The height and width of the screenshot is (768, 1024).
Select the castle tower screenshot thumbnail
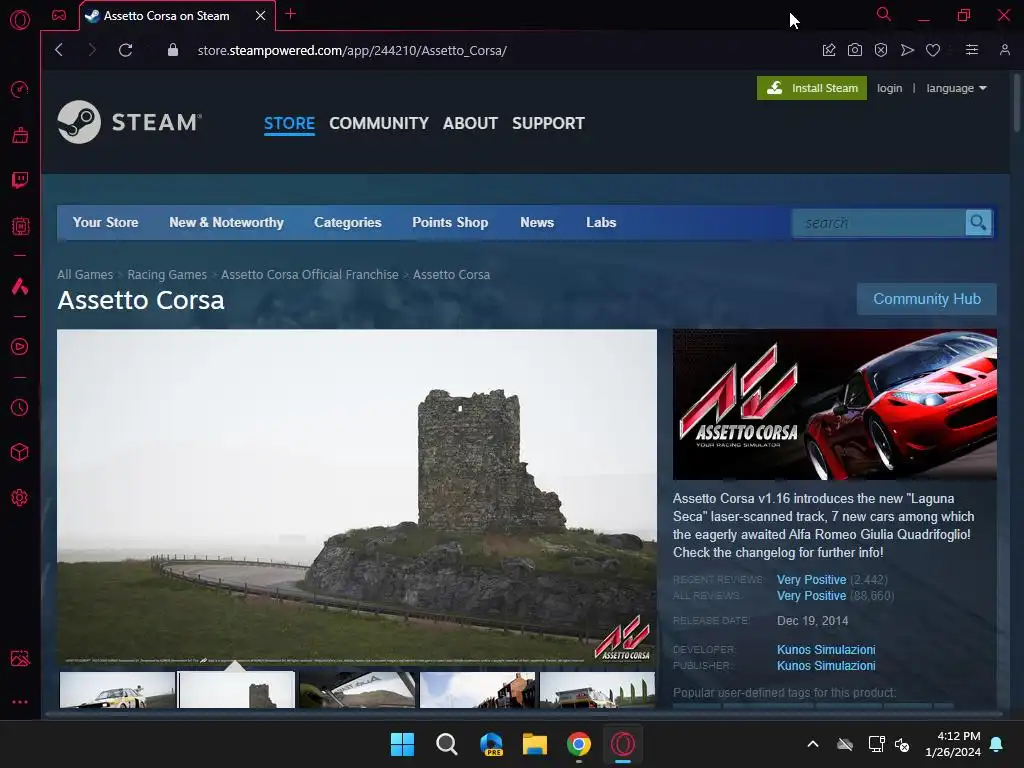coord(236,690)
